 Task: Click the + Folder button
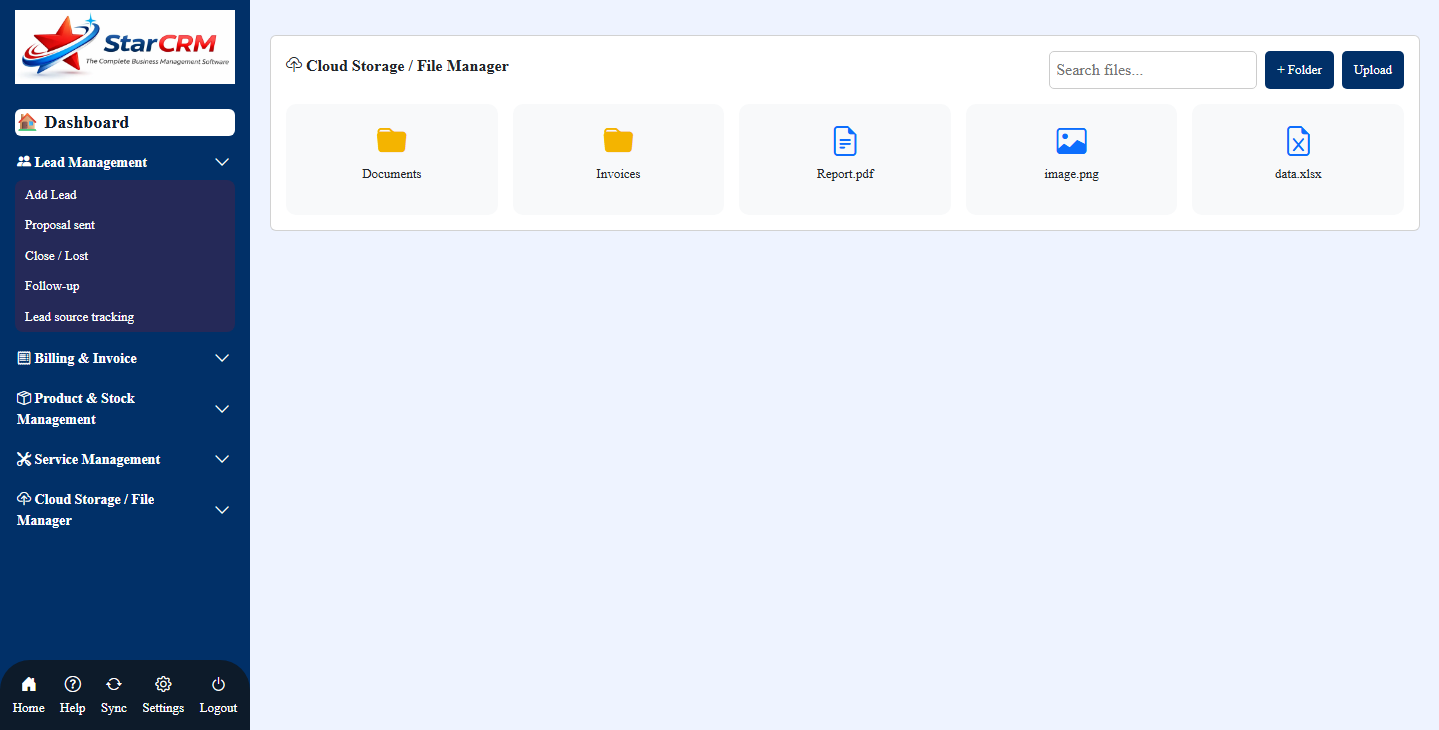[x=1298, y=69]
